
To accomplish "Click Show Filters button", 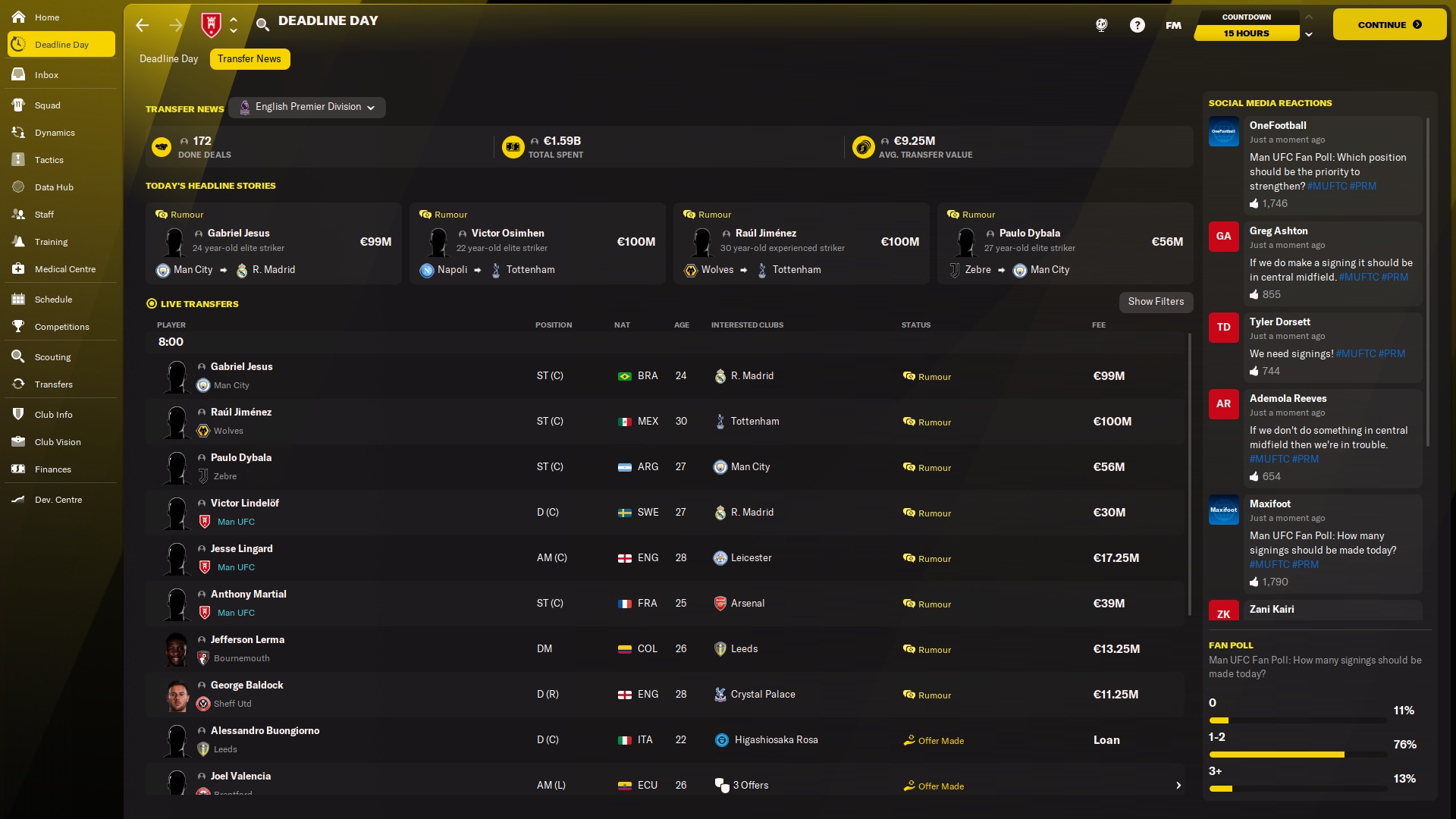I will point(1156,302).
